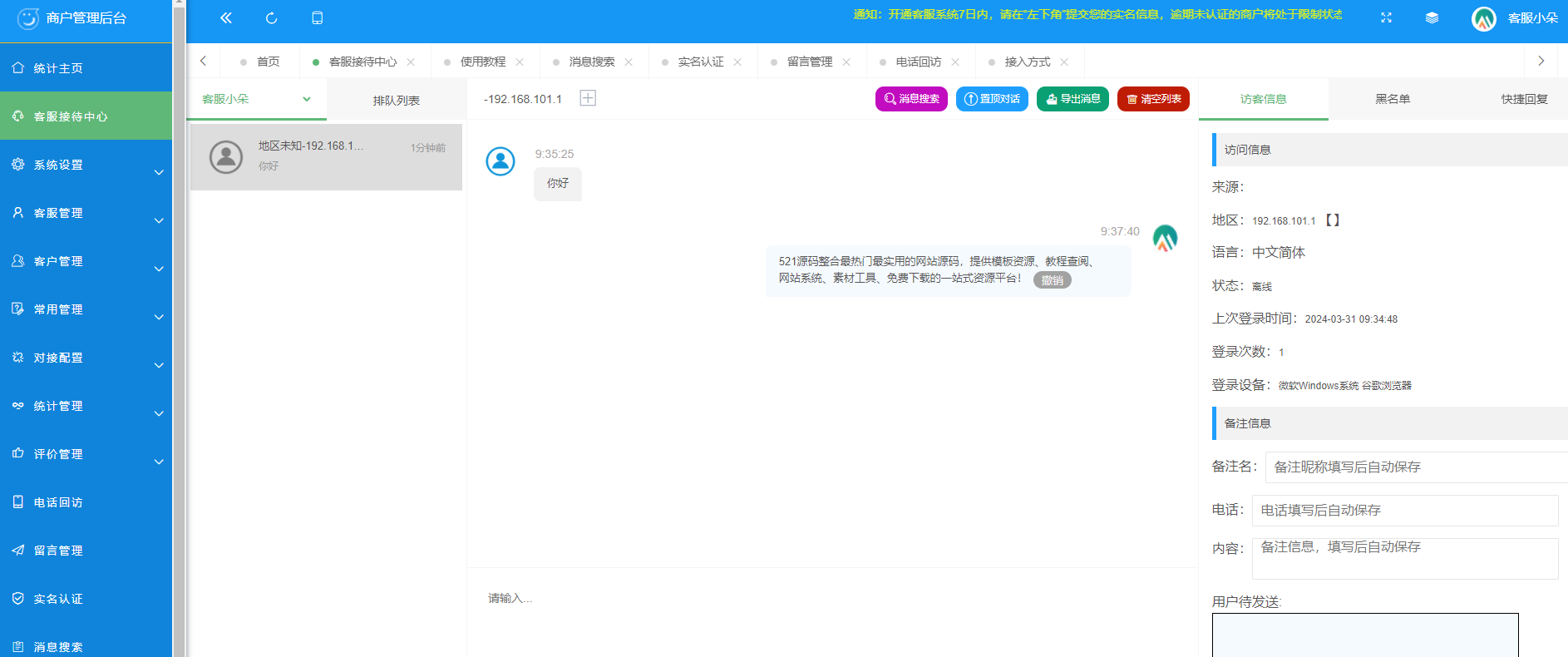This screenshot has height=657, width=1568.
Task: Expand the 常用管理 menu
Action: click(x=86, y=309)
